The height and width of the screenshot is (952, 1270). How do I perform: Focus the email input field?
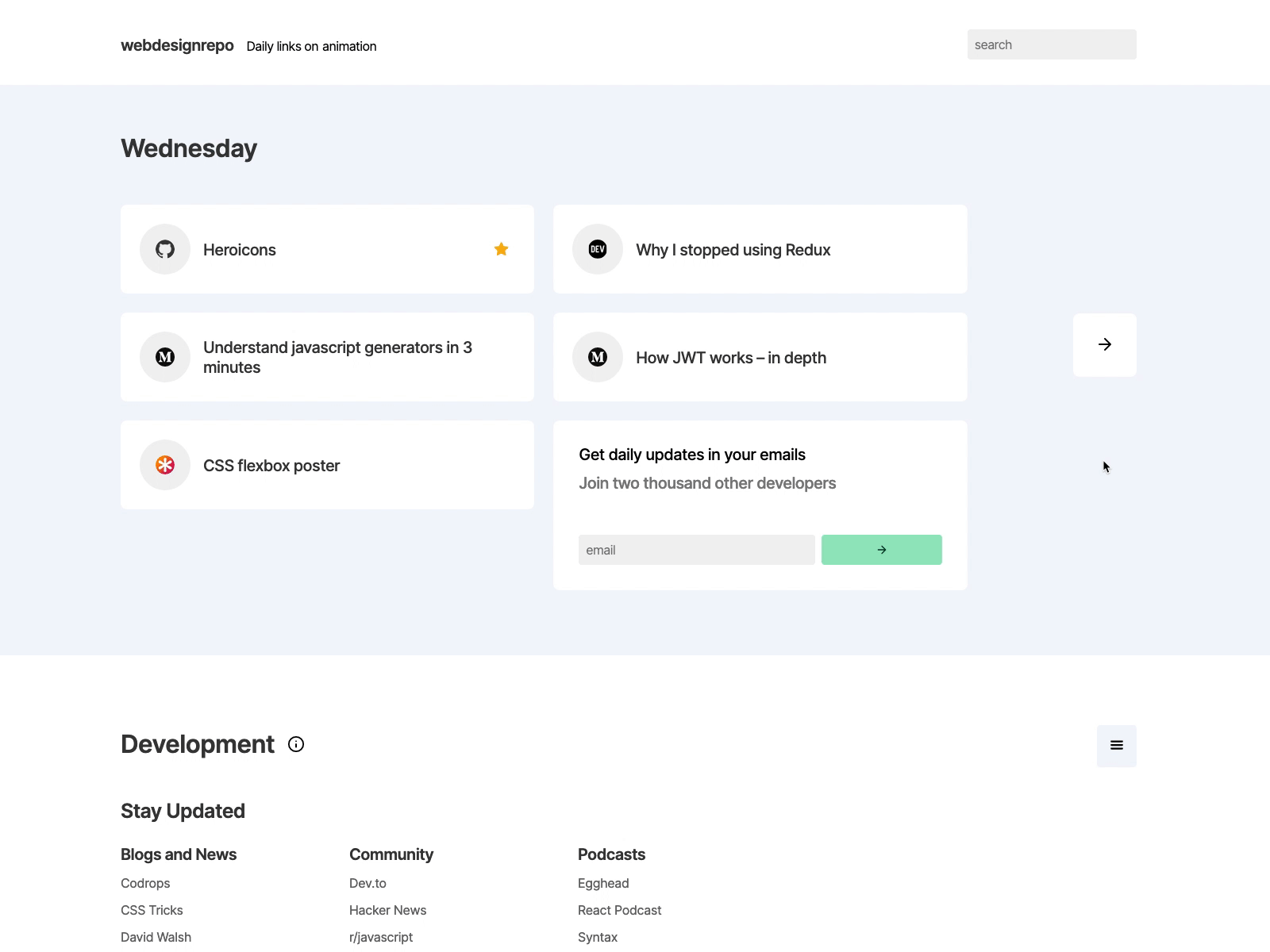696,550
